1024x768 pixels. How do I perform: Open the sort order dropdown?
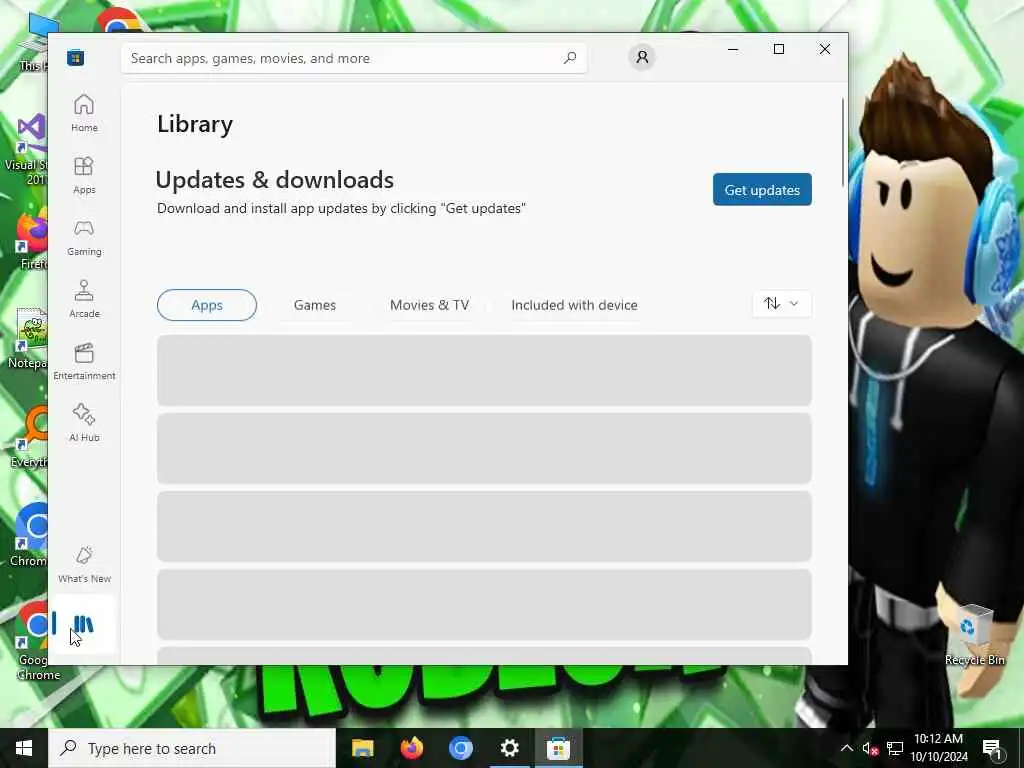tap(782, 304)
